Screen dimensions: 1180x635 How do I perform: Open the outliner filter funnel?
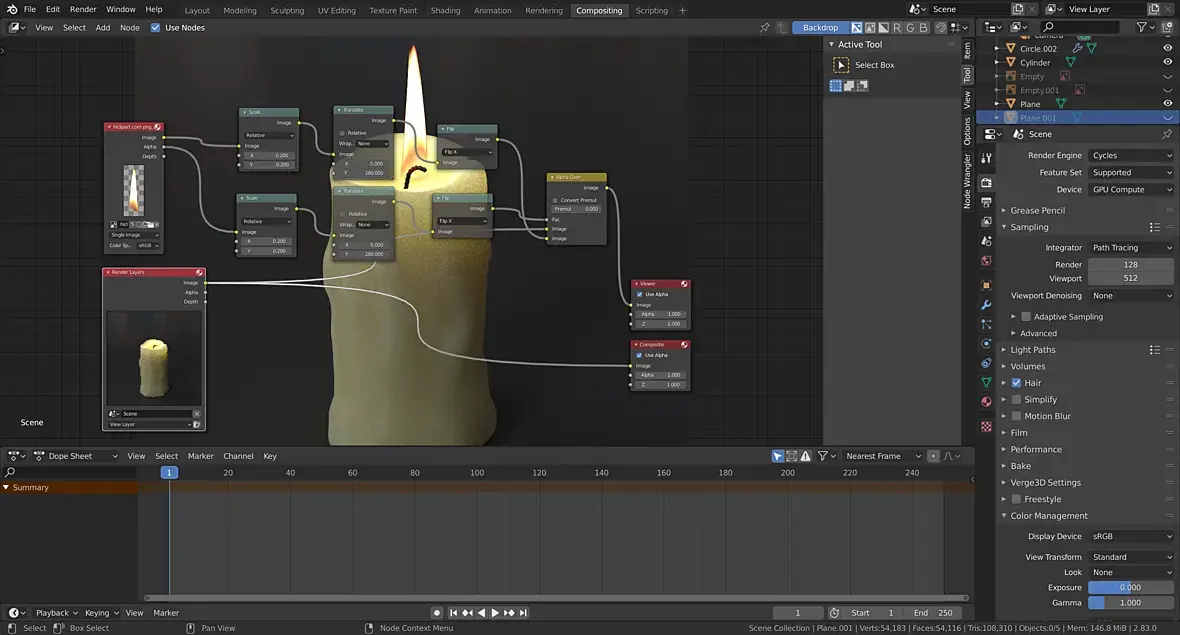click(1142, 27)
